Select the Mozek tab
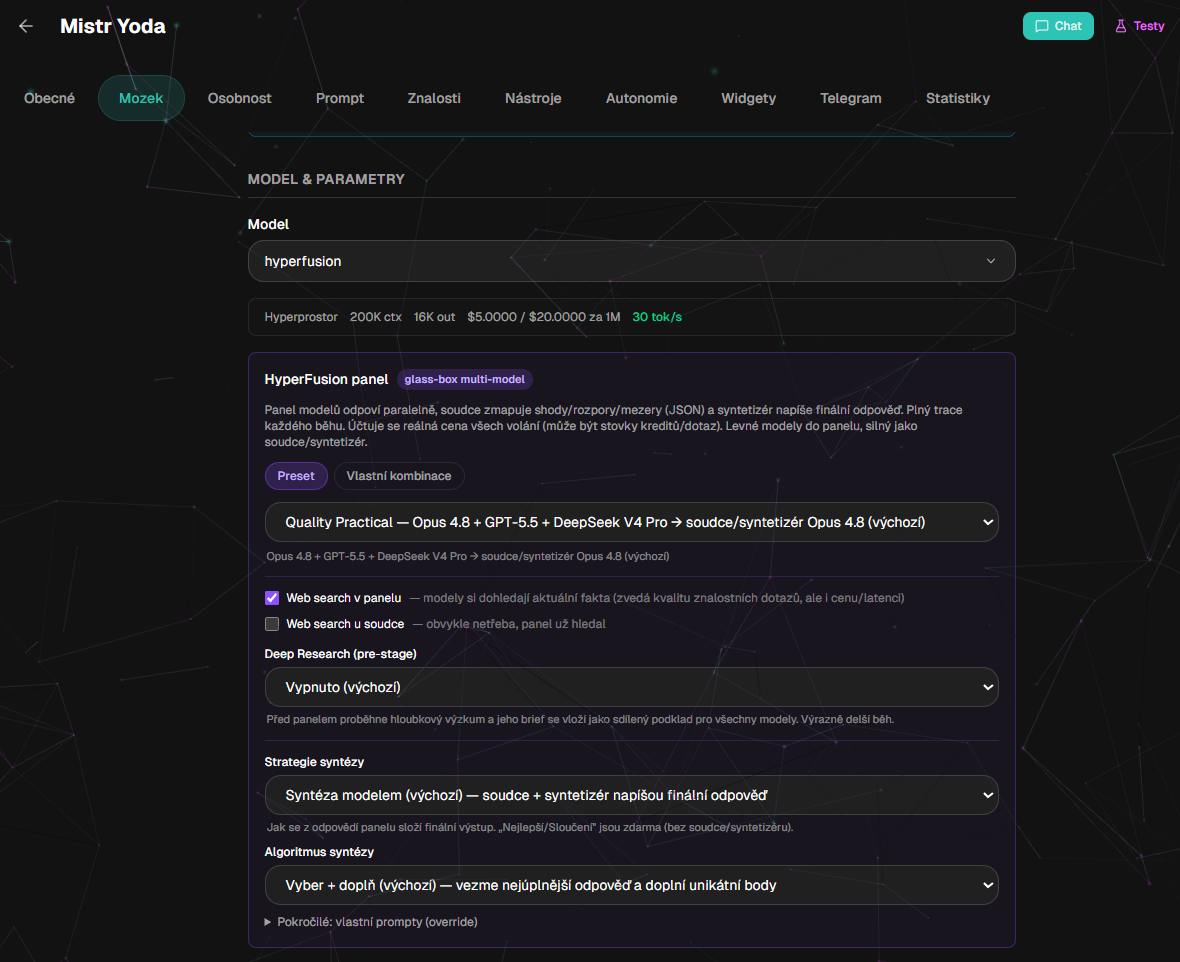This screenshot has height=962, width=1180. (141, 98)
